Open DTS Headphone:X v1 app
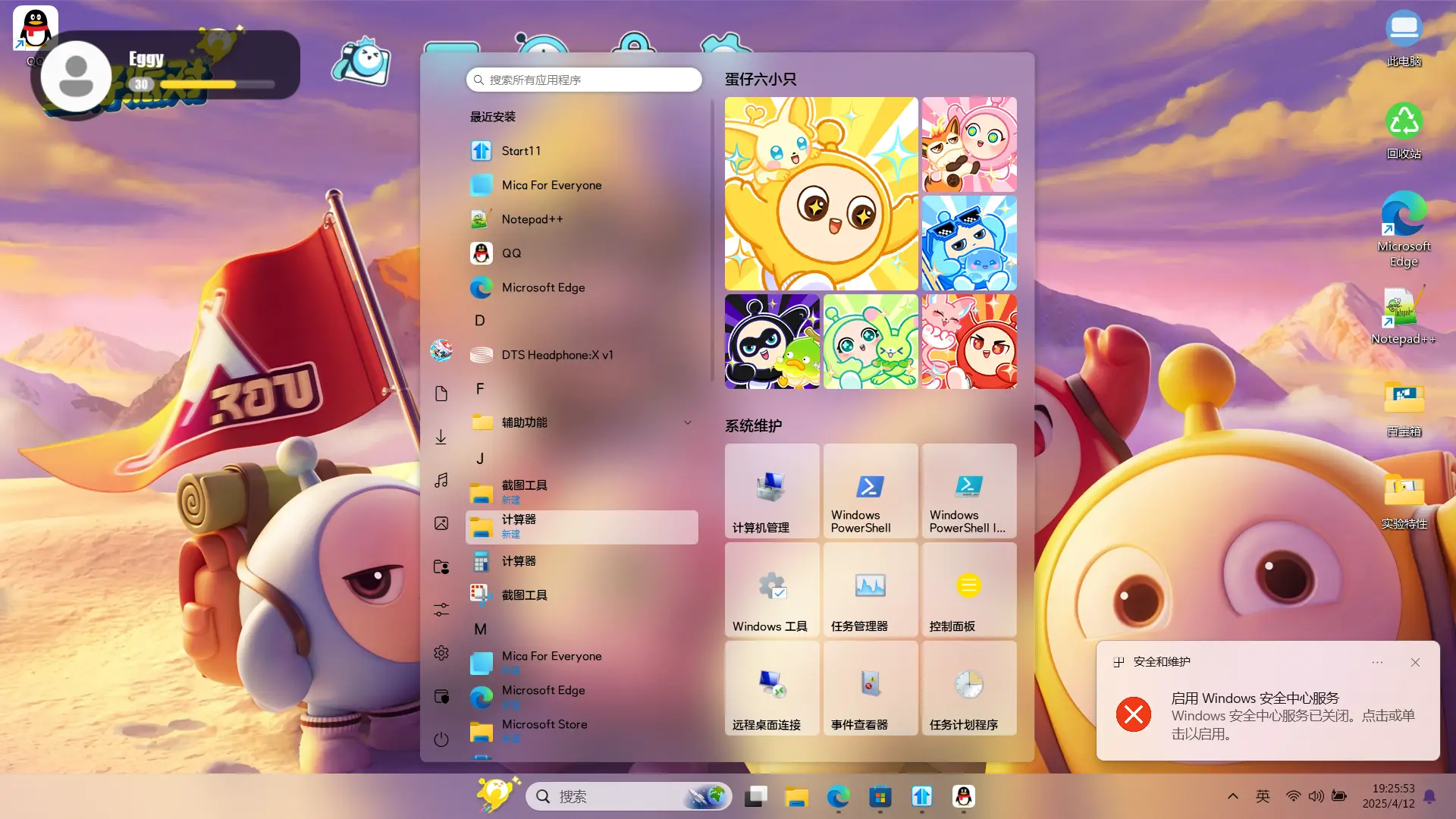This screenshot has height=819, width=1456. [582, 355]
